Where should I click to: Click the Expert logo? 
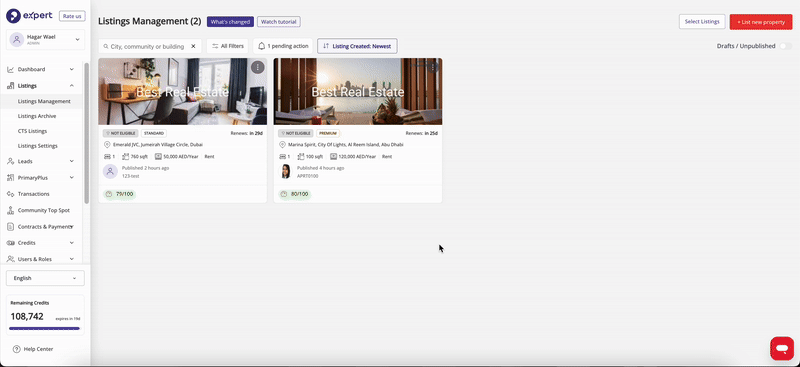30,16
